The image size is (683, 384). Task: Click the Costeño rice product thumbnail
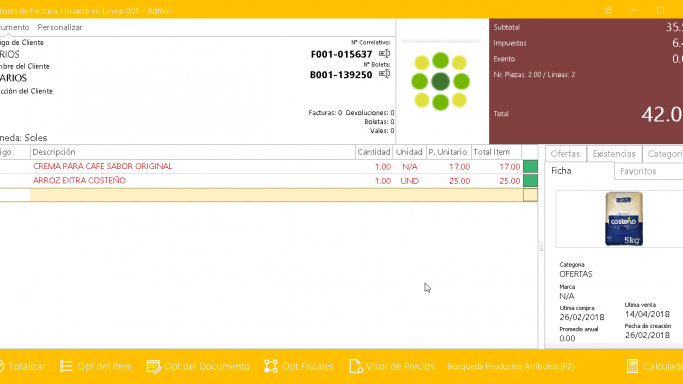[x=624, y=219]
